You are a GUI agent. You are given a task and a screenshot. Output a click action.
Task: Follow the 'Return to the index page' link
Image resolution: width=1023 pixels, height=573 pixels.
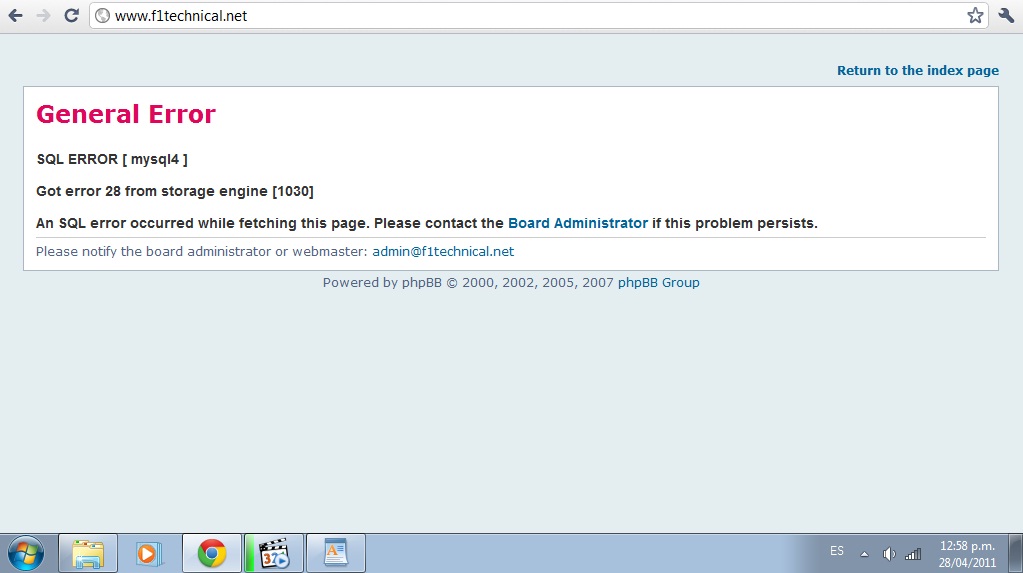point(917,71)
